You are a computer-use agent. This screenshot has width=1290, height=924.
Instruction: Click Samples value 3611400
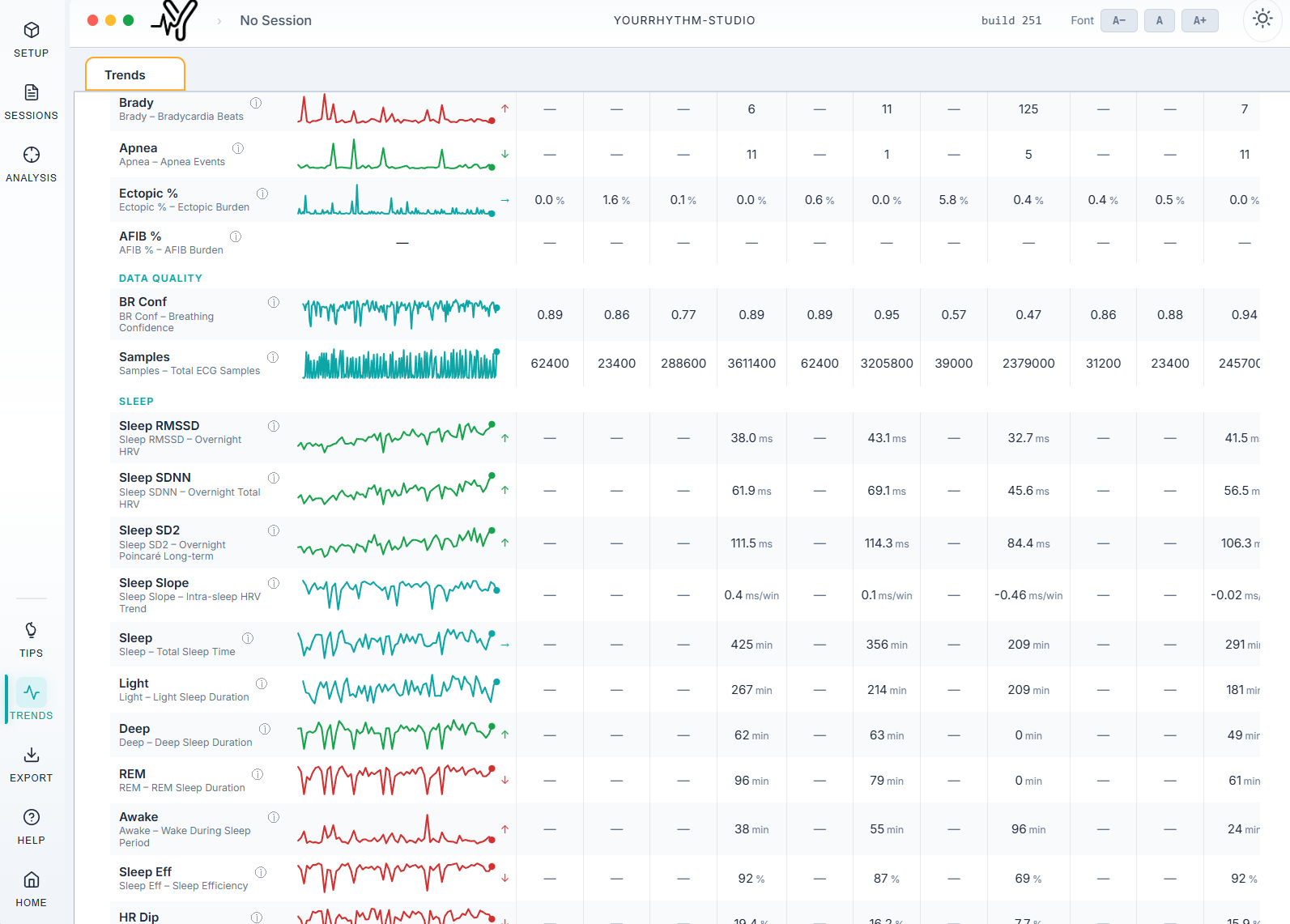(751, 364)
